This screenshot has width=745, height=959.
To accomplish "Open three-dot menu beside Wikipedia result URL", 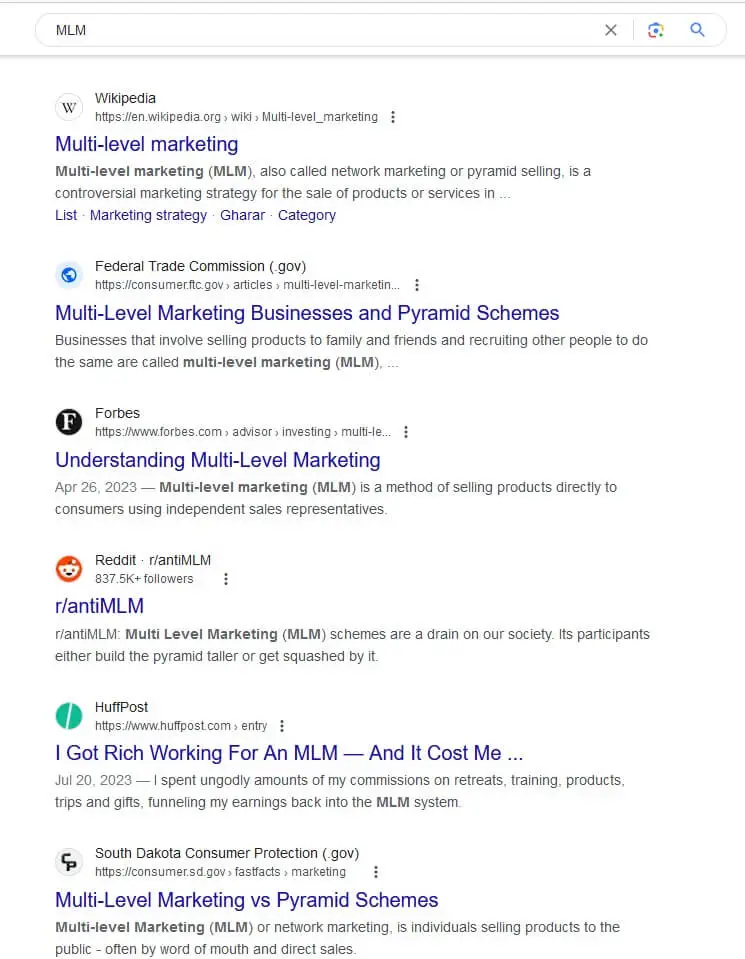I will [x=393, y=117].
